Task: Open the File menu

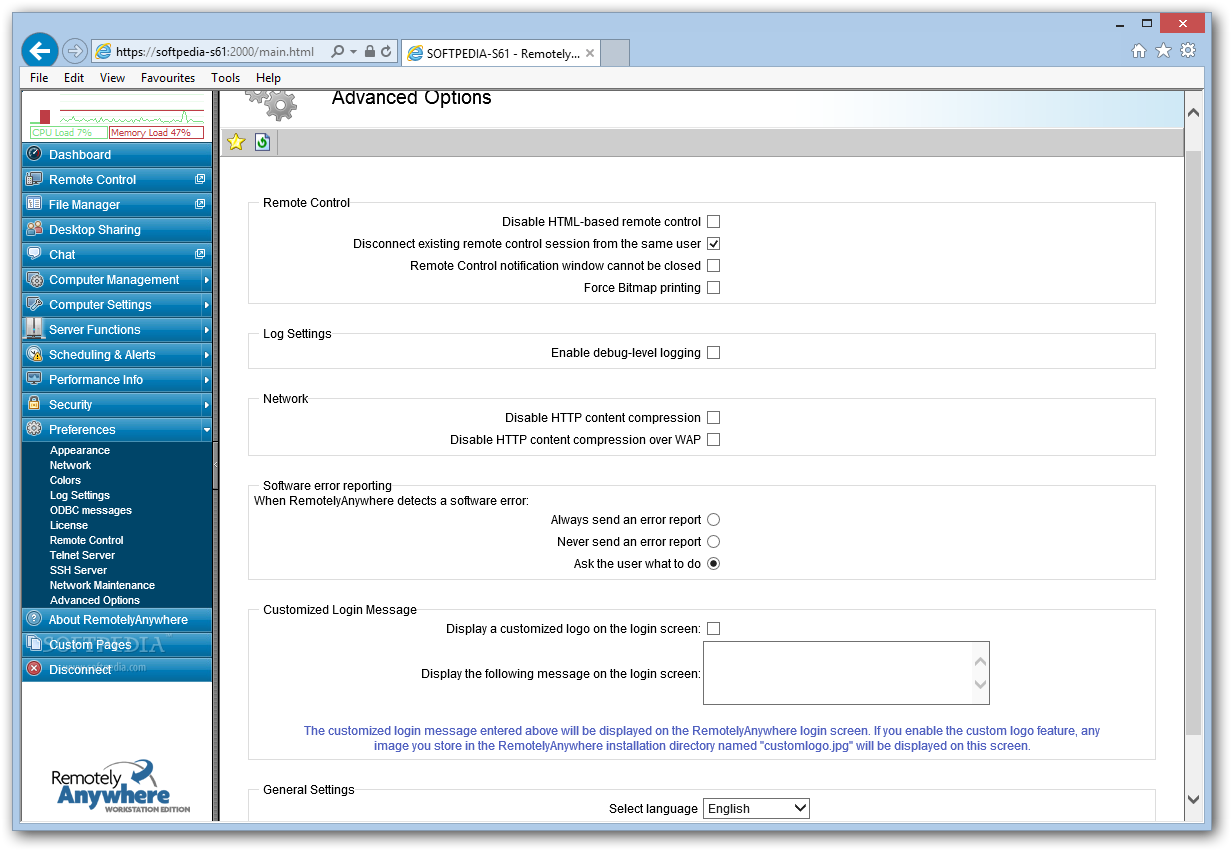Action: (39, 78)
